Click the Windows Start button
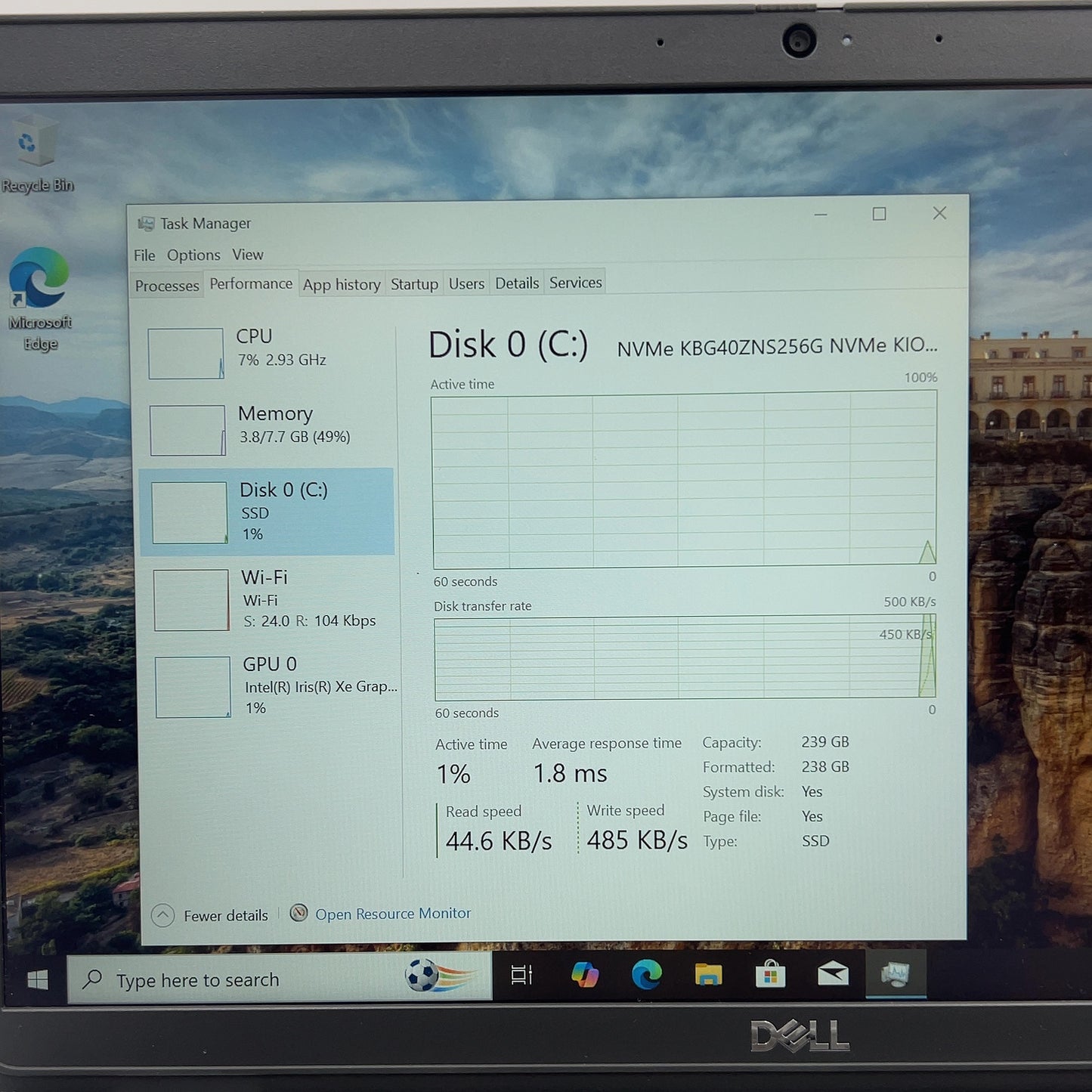Image resolution: width=1092 pixels, height=1092 pixels. point(37,980)
